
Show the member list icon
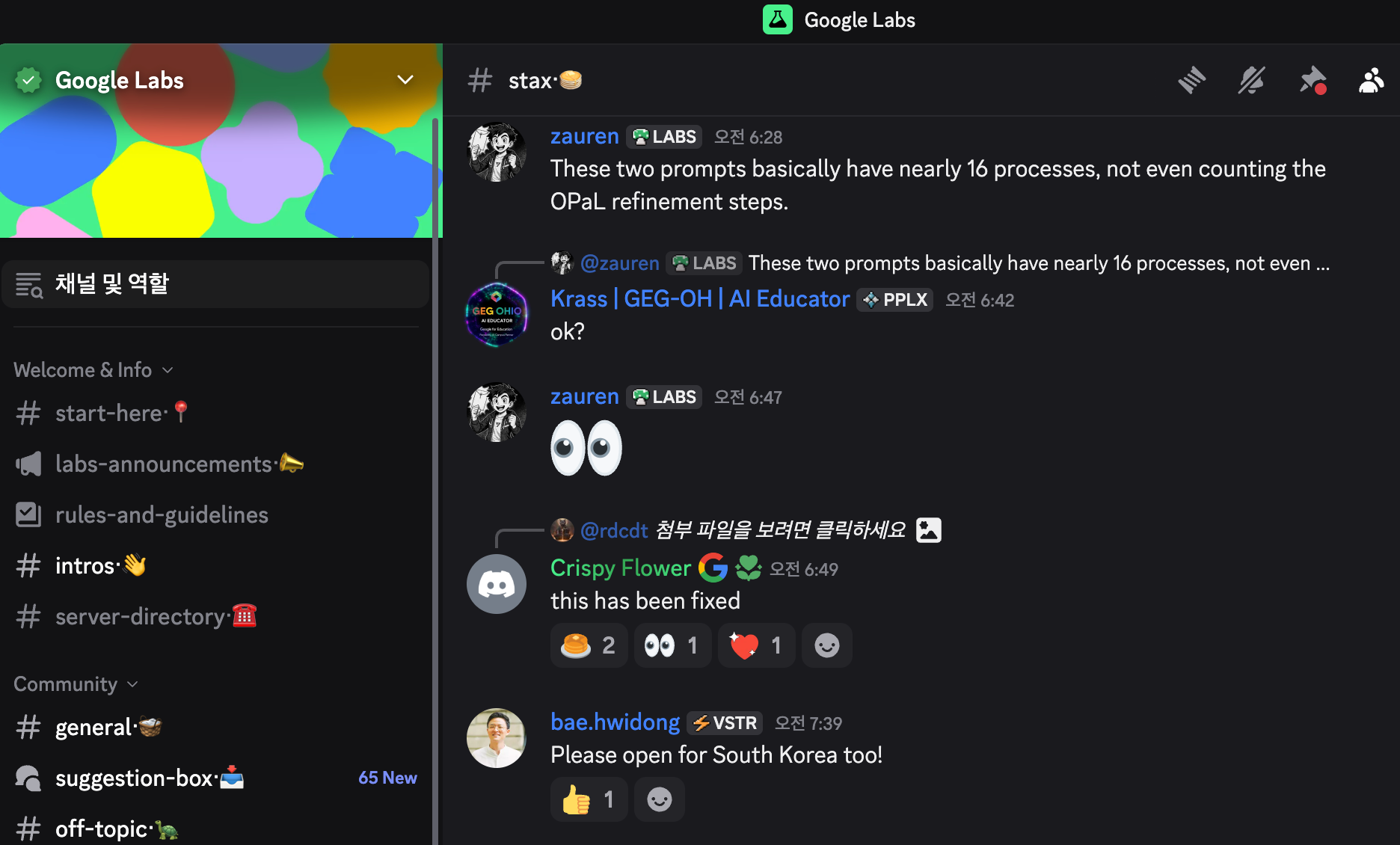[1371, 80]
